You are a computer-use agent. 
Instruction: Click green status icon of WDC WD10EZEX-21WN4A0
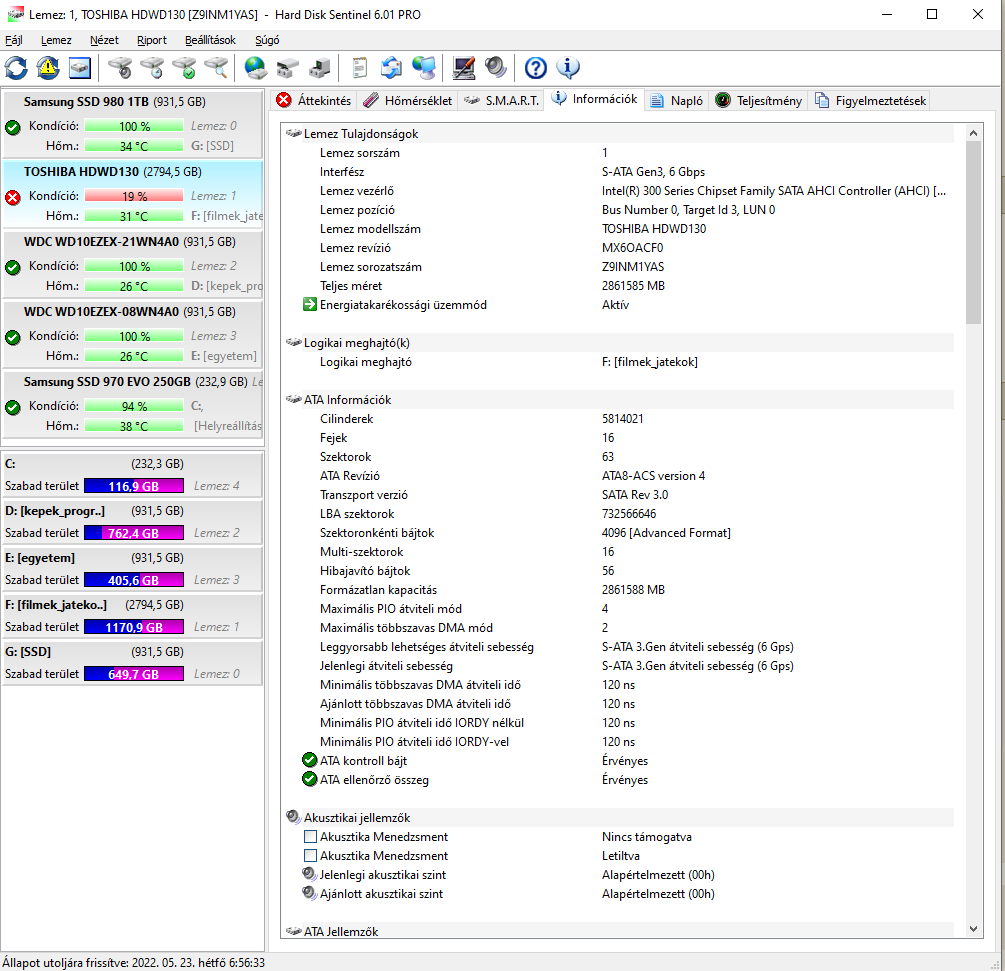tap(13, 267)
